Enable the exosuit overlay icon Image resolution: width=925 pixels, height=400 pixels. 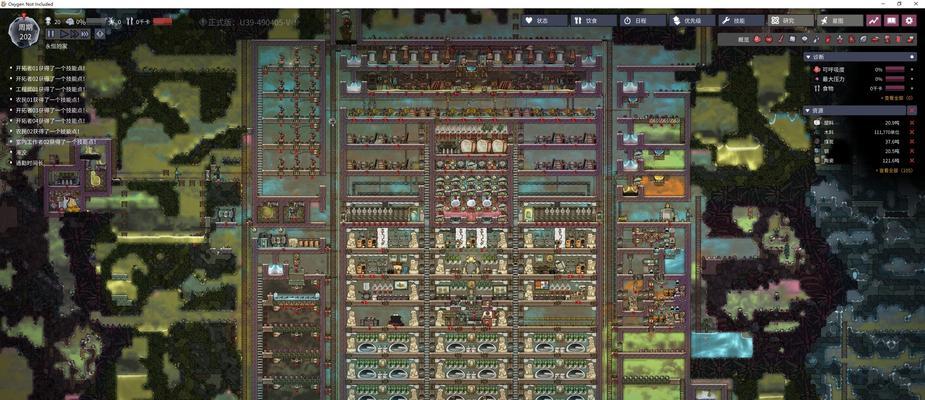point(887,39)
